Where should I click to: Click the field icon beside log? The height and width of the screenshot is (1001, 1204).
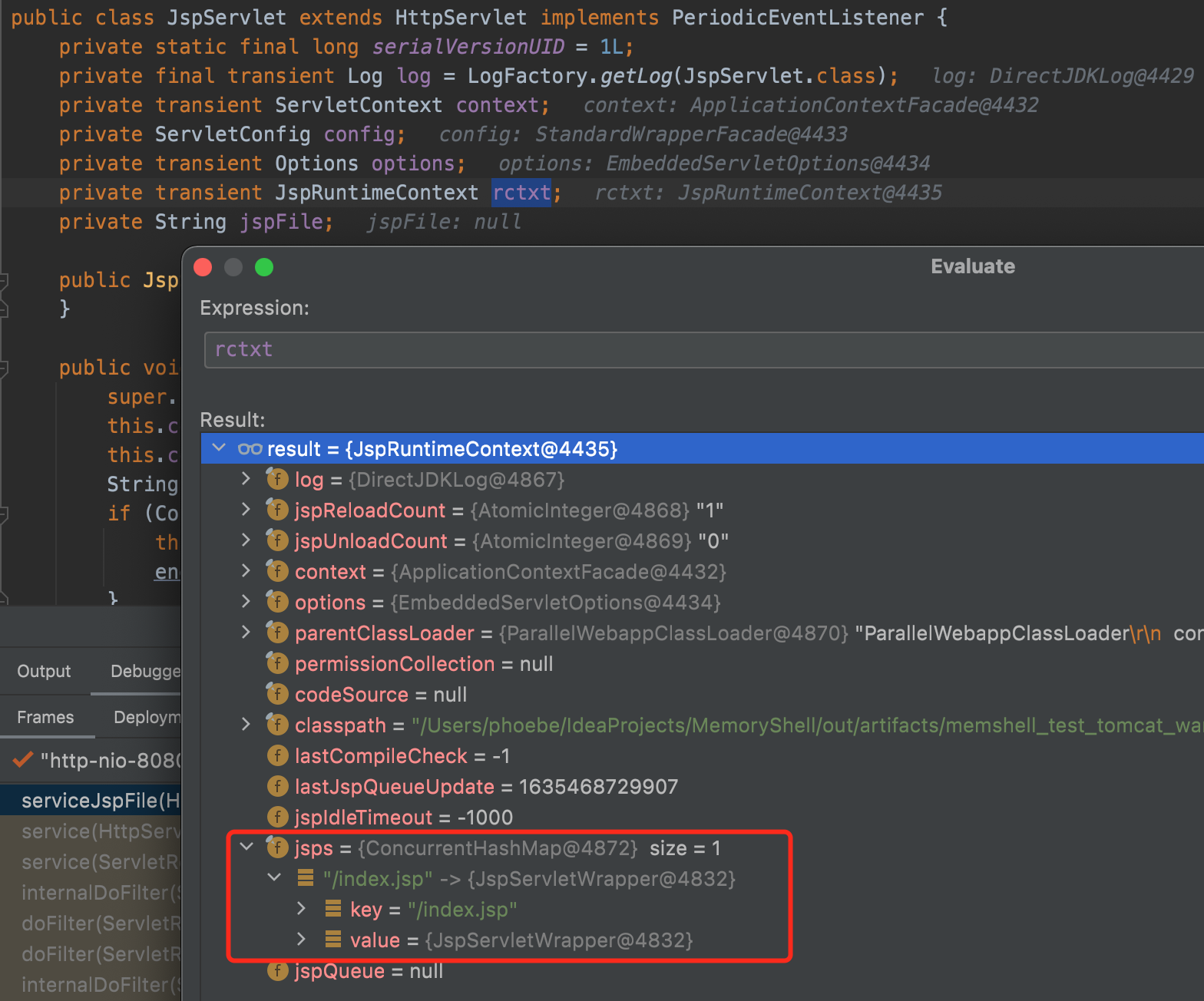click(x=277, y=479)
